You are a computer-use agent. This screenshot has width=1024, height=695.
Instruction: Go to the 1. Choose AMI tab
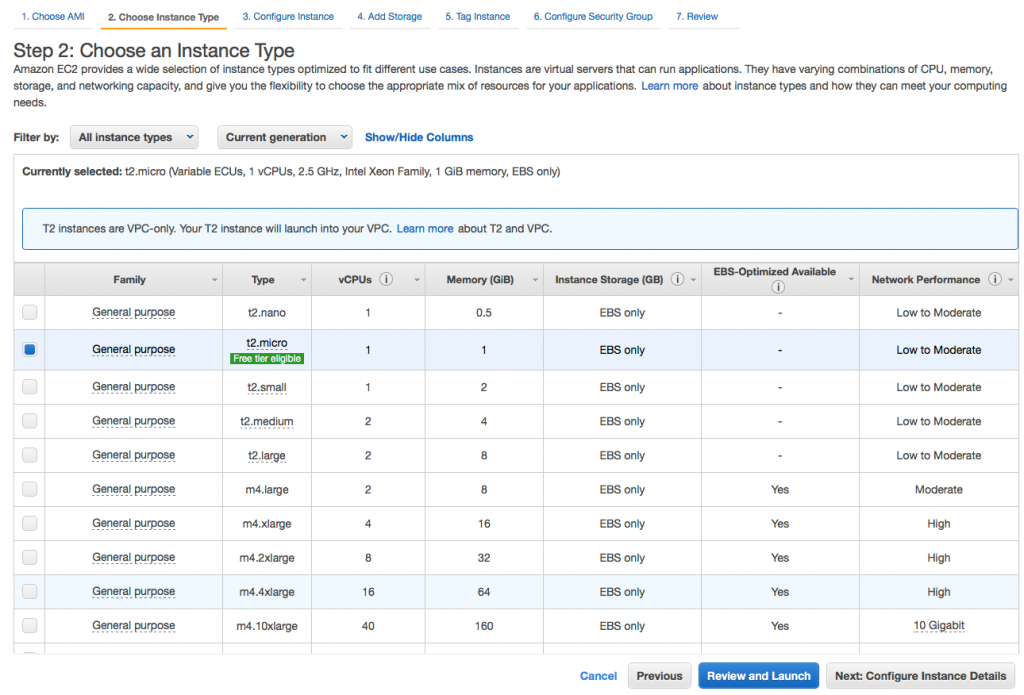(x=53, y=16)
